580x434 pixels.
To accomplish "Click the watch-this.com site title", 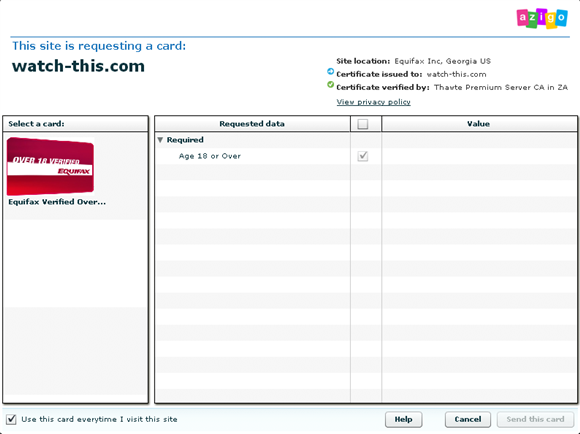I will coord(78,66).
